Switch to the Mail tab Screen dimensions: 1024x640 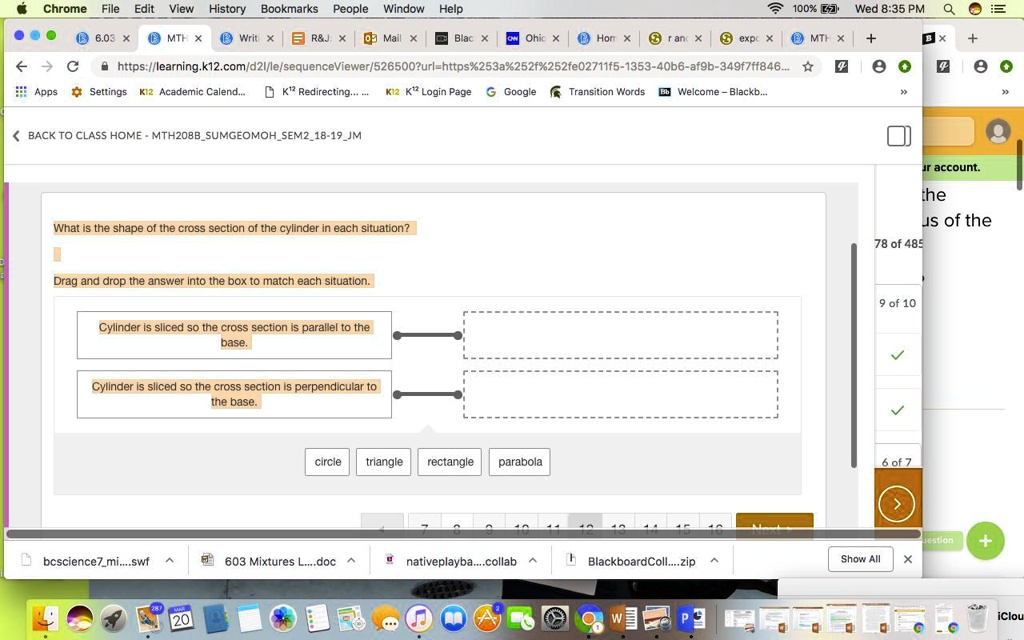(x=390, y=38)
